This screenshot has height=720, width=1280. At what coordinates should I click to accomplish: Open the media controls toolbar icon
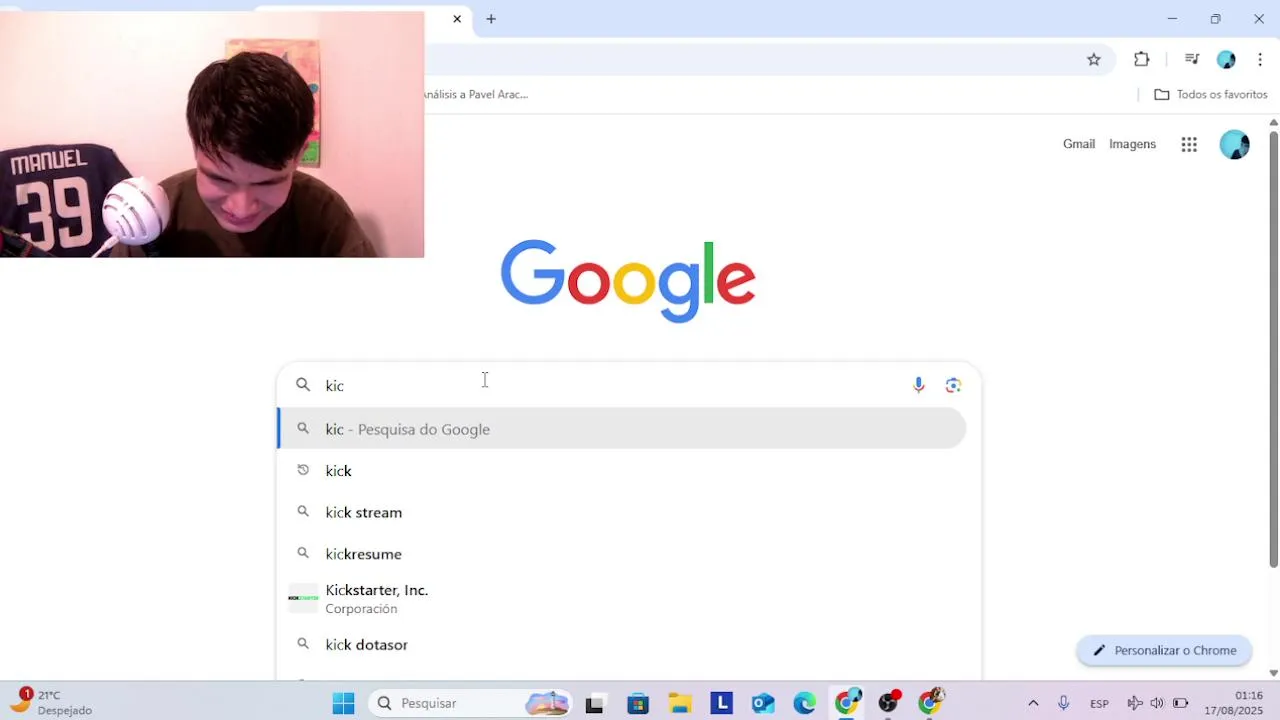click(1191, 60)
